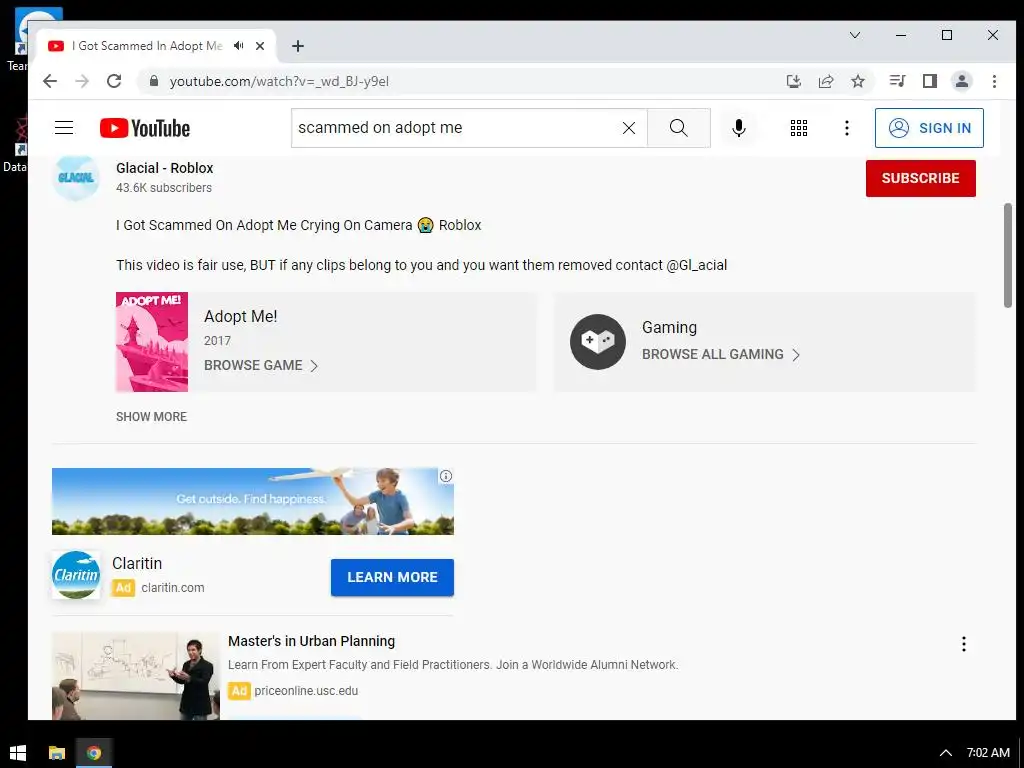Click the Claritin round logo
This screenshot has width=1024, height=768.
[x=76, y=575]
